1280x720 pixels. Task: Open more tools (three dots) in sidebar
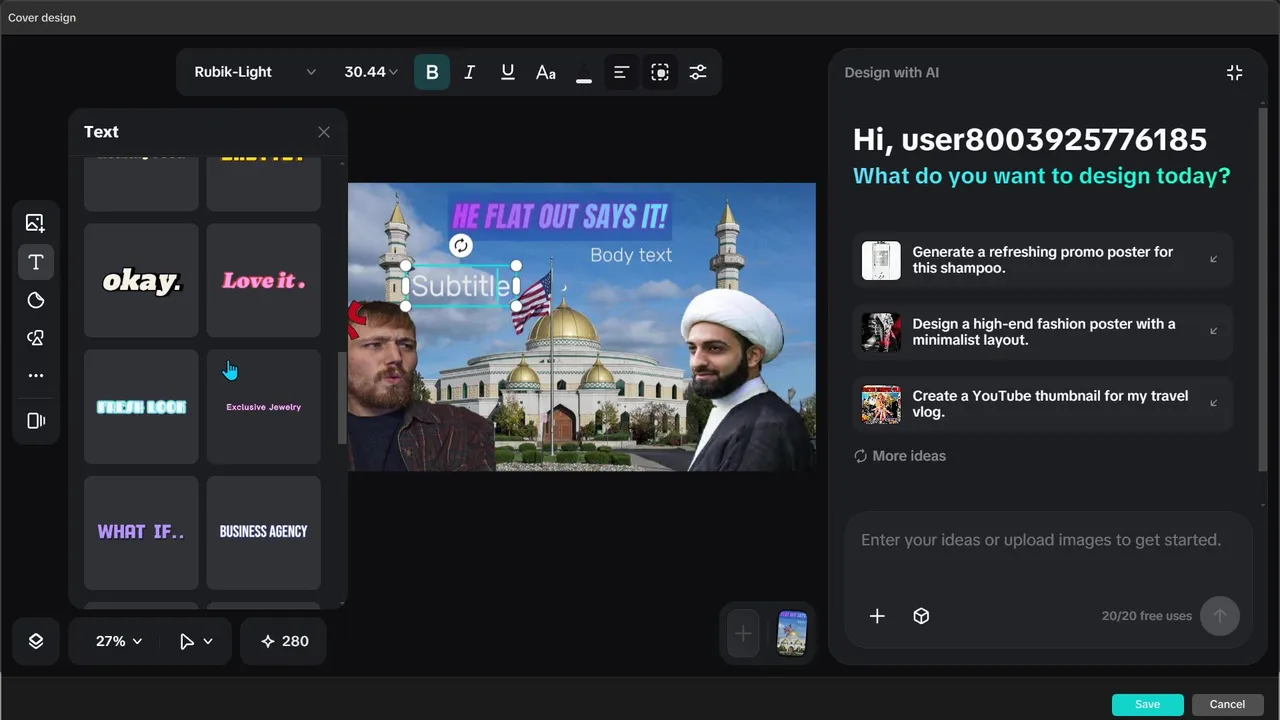coord(36,376)
